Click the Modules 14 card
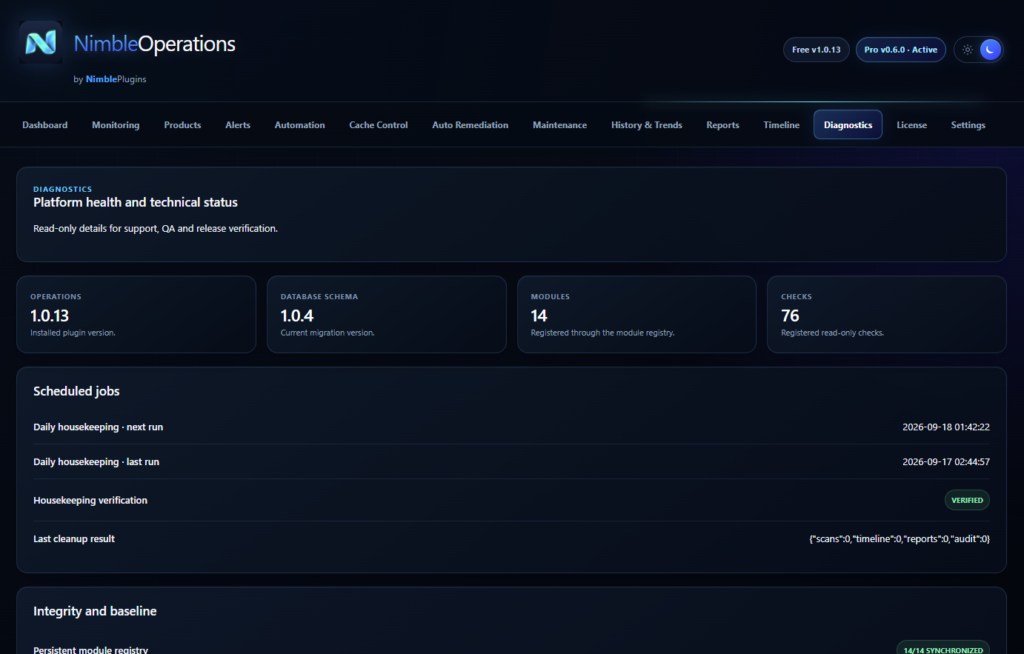This screenshot has height=654, width=1024. pyautogui.click(x=636, y=314)
